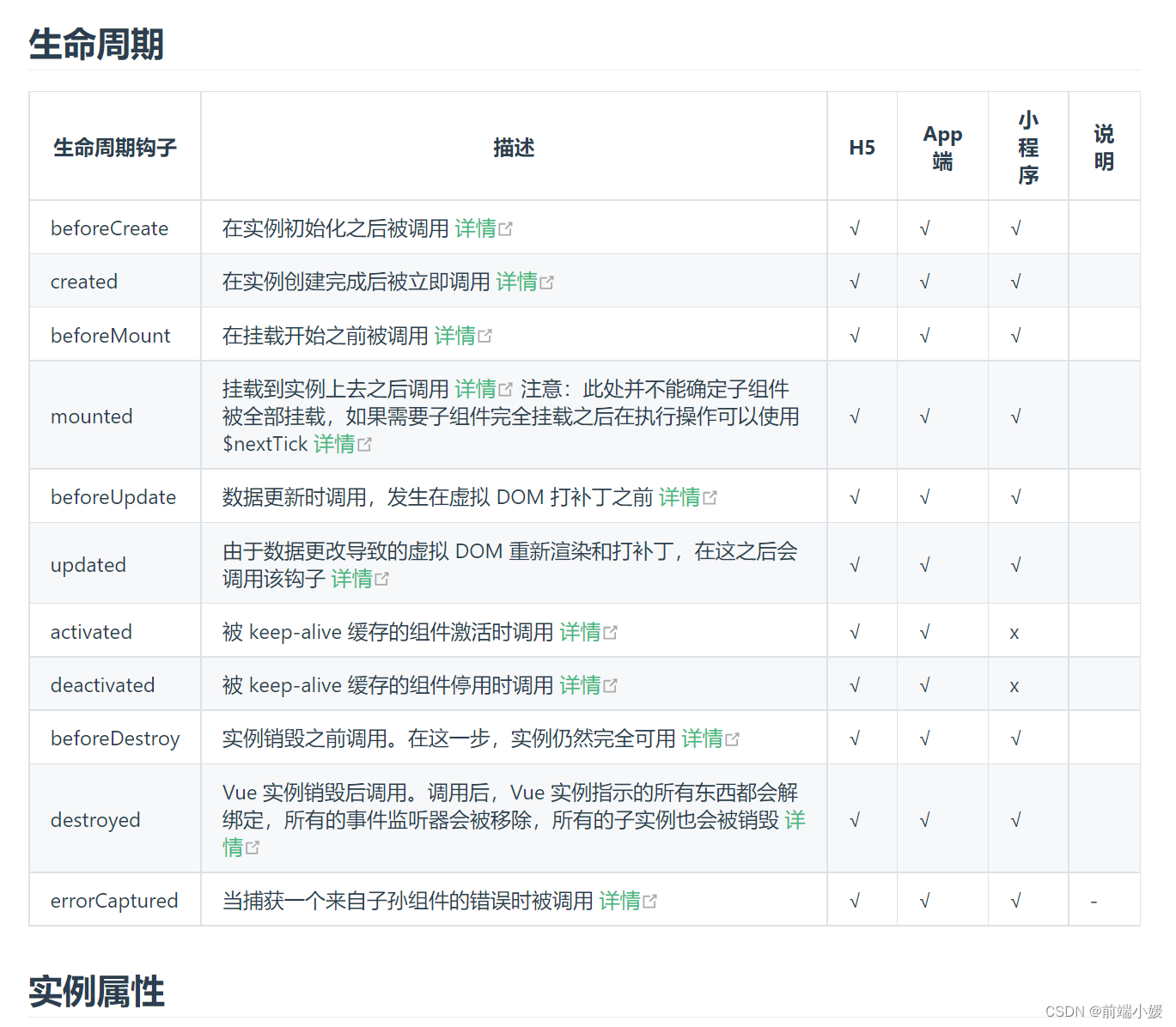Open 详情 link in beforeDestroy row
The width and height of the screenshot is (1176, 1027).
point(702,738)
